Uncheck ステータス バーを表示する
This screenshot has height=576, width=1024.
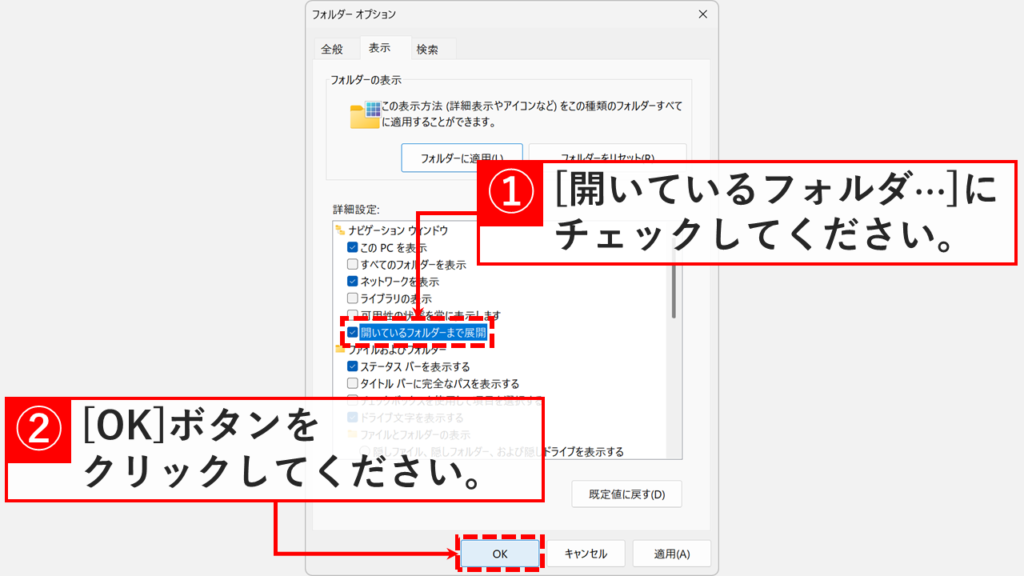352,364
